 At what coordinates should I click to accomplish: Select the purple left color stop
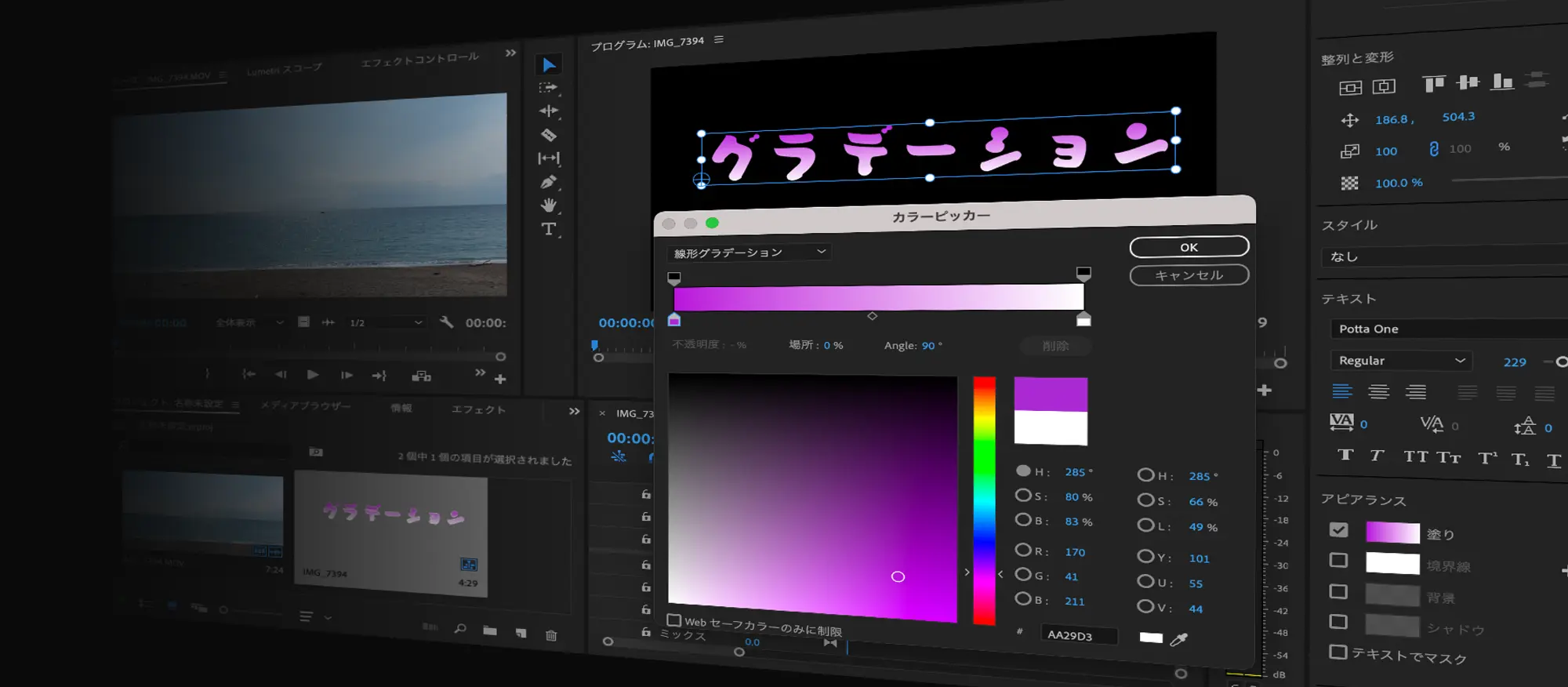674,320
